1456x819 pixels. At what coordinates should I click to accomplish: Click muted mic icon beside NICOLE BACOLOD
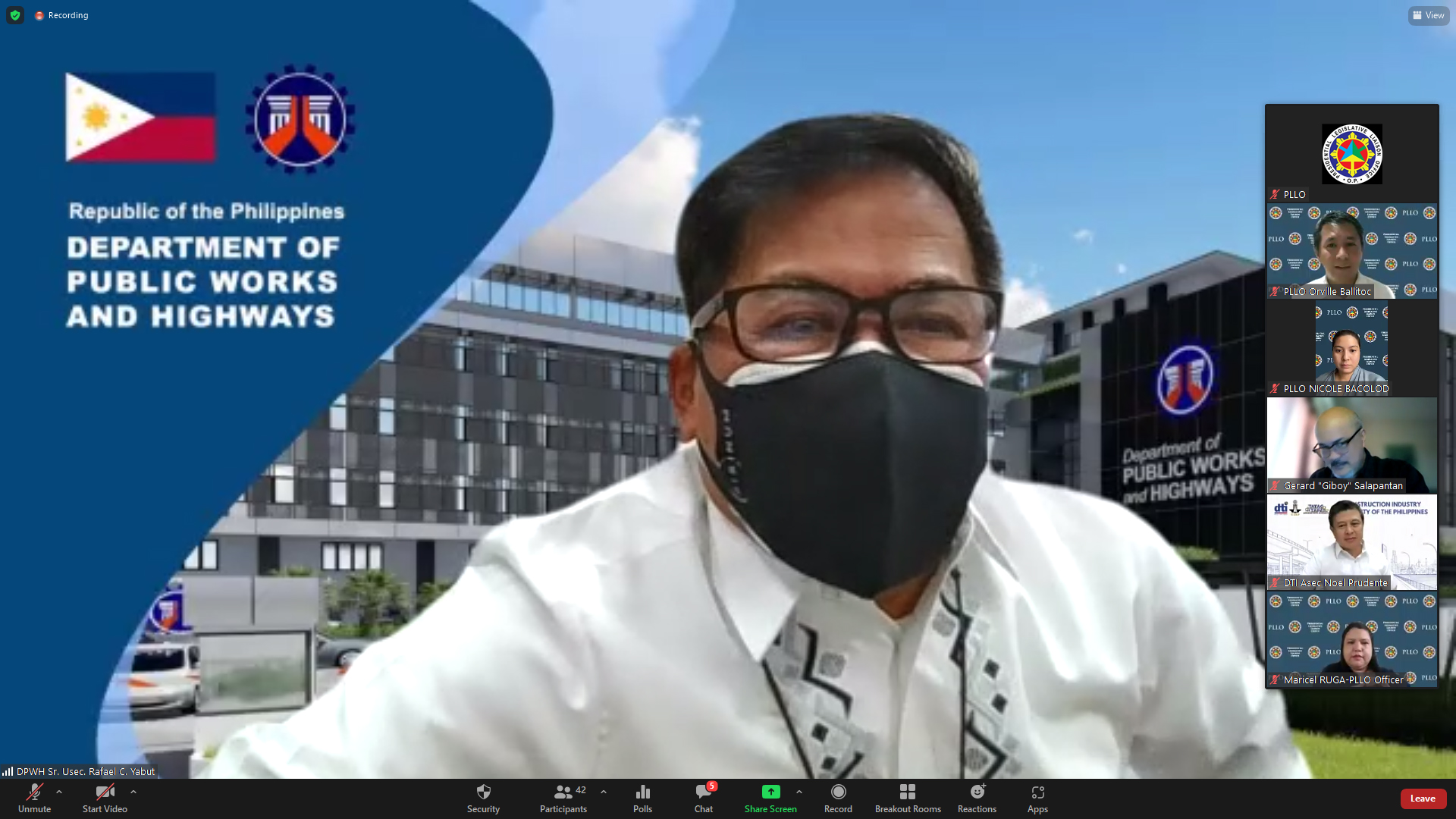coord(1276,388)
